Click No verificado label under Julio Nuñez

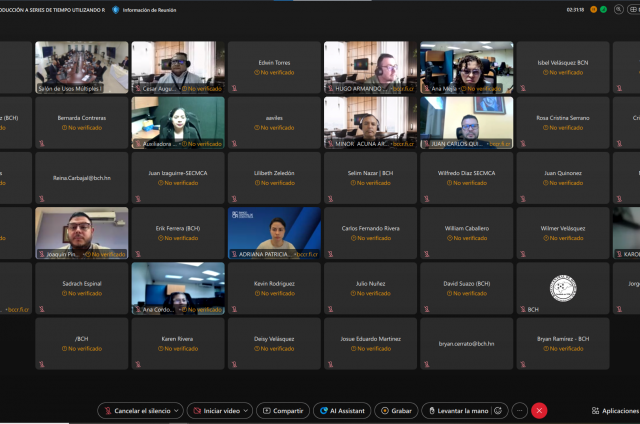pos(371,293)
